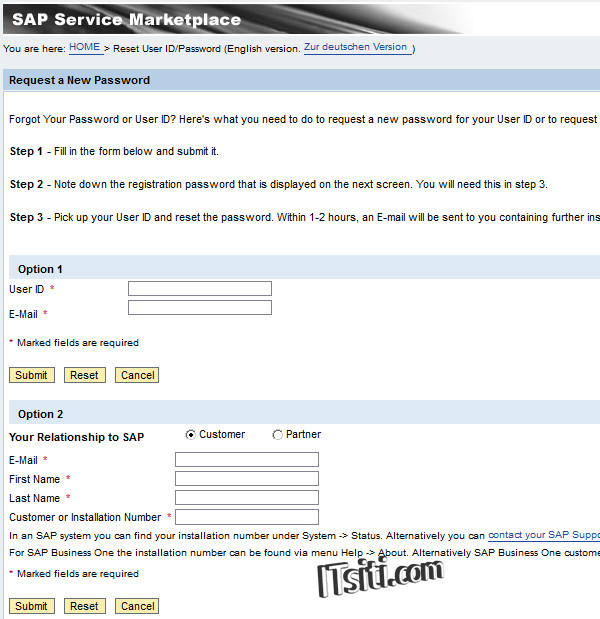Screen dimensions: 600x619
Task: Click the Option 1 User ID label
Action: (x=26, y=289)
